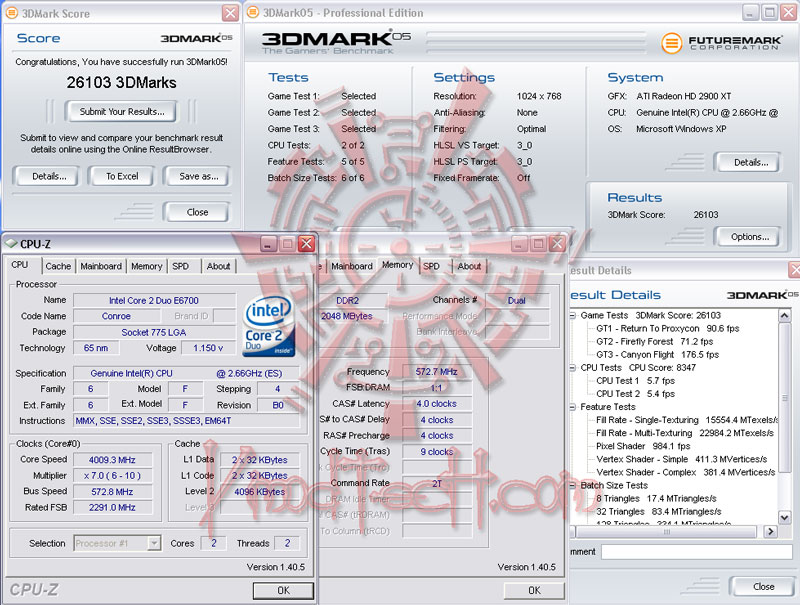Select Vertex Shader - Complex row
Image resolution: width=800 pixels, height=605 pixels.
coord(686,473)
